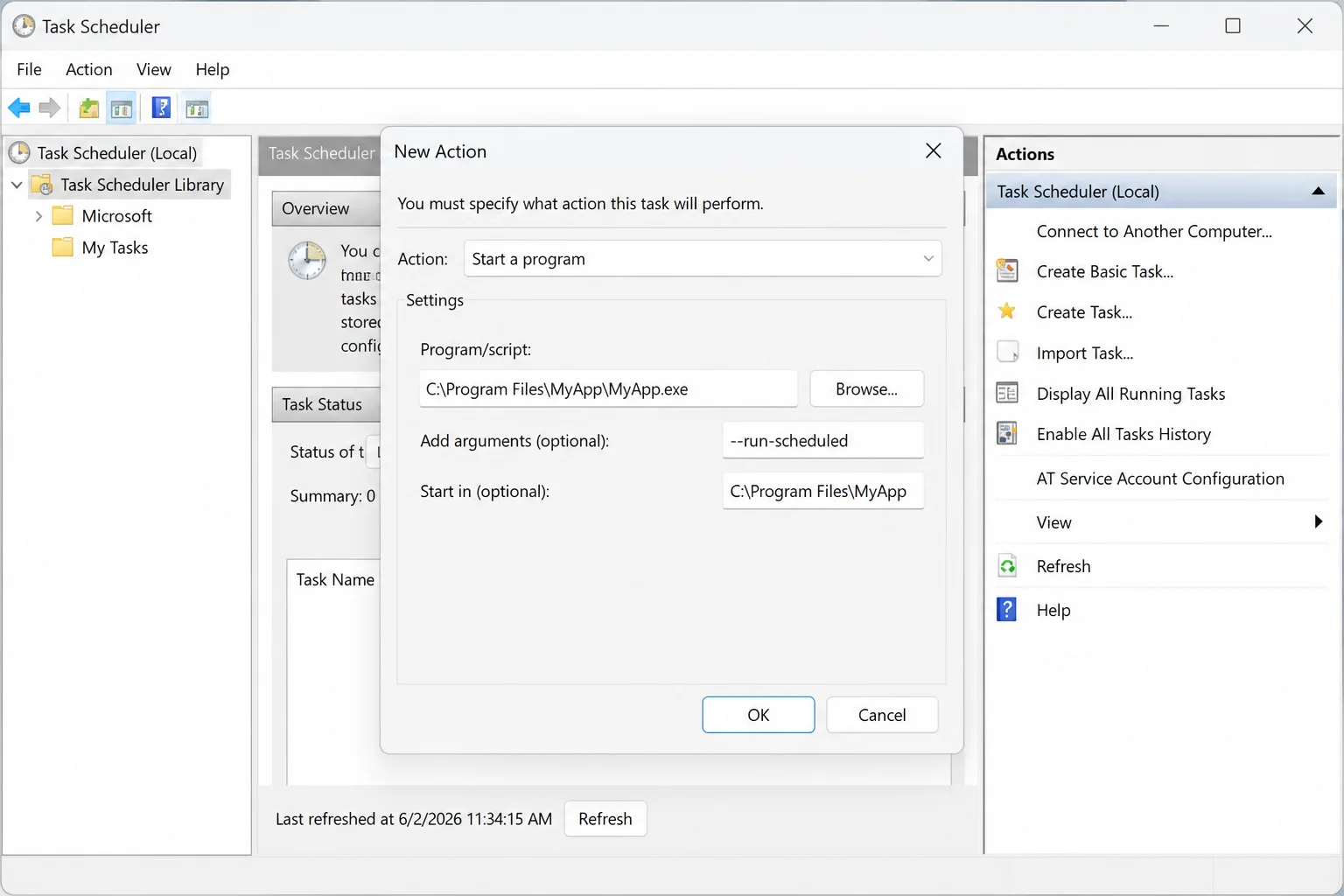Click the Display All Running Tasks icon

click(1007, 393)
